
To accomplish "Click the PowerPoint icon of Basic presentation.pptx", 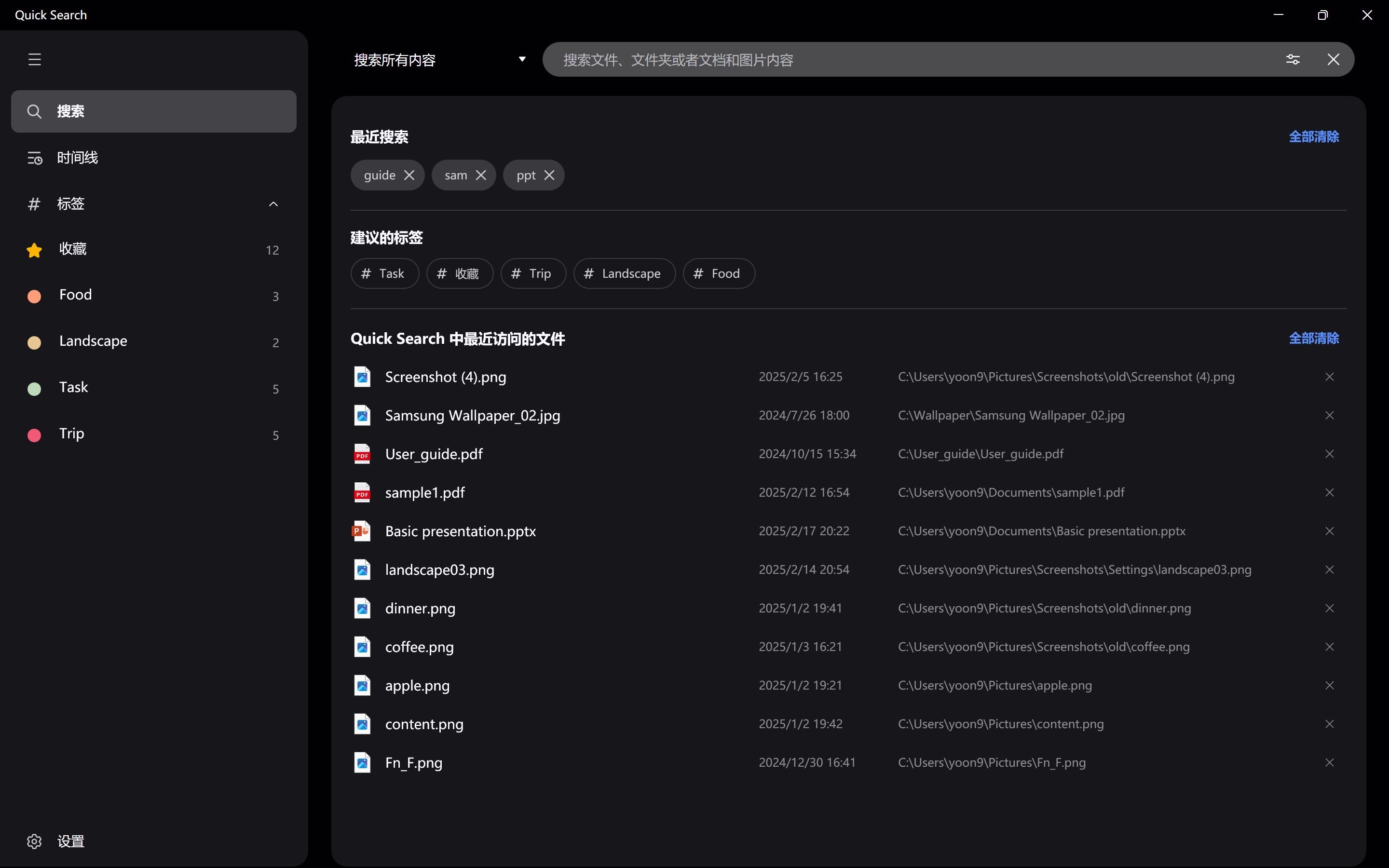I will 362,531.
